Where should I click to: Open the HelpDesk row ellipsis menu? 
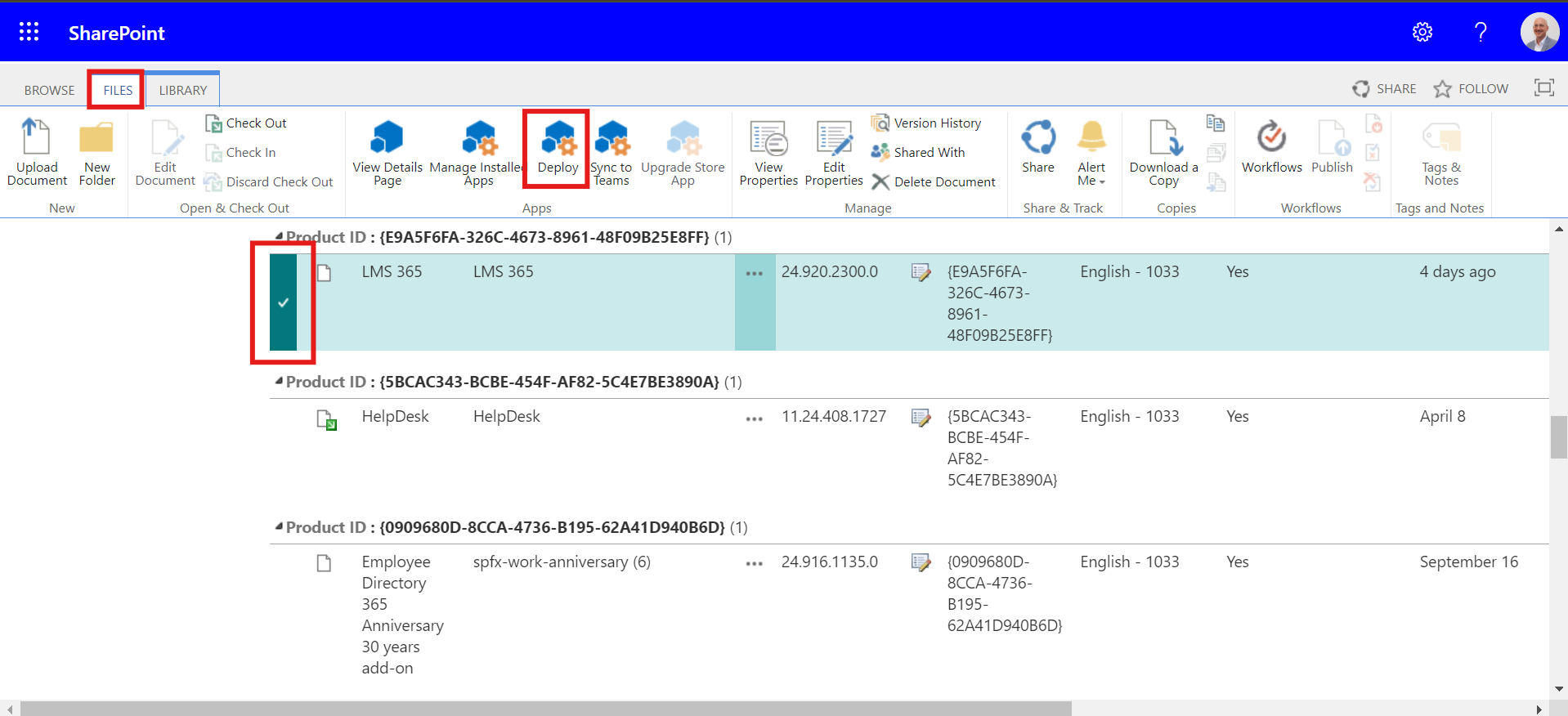(x=755, y=419)
